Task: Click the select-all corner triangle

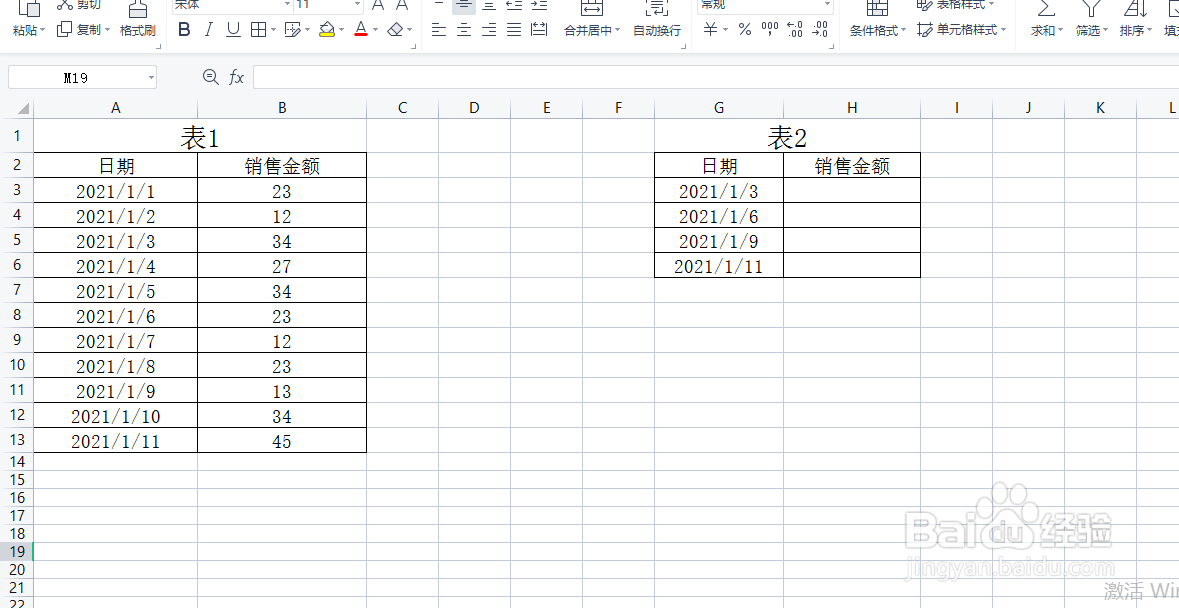Action: click(x=23, y=108)
